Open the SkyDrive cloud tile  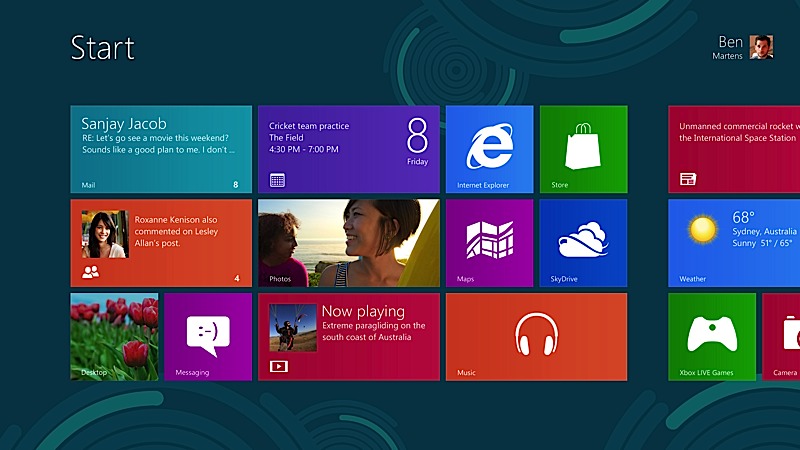(583, 243)
